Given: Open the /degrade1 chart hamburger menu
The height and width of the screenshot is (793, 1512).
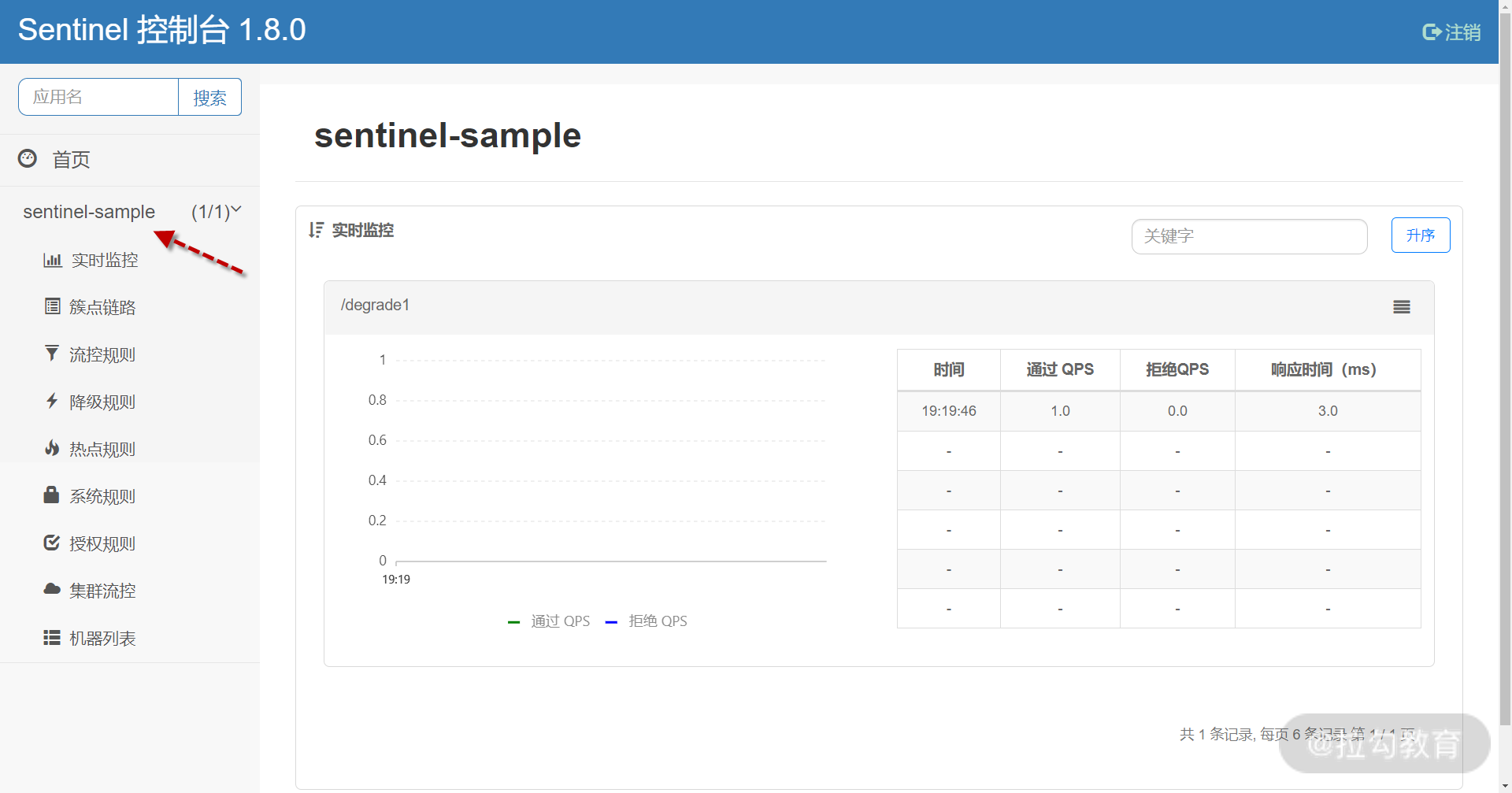Looking at the screenshot, I should [1401, 307].
